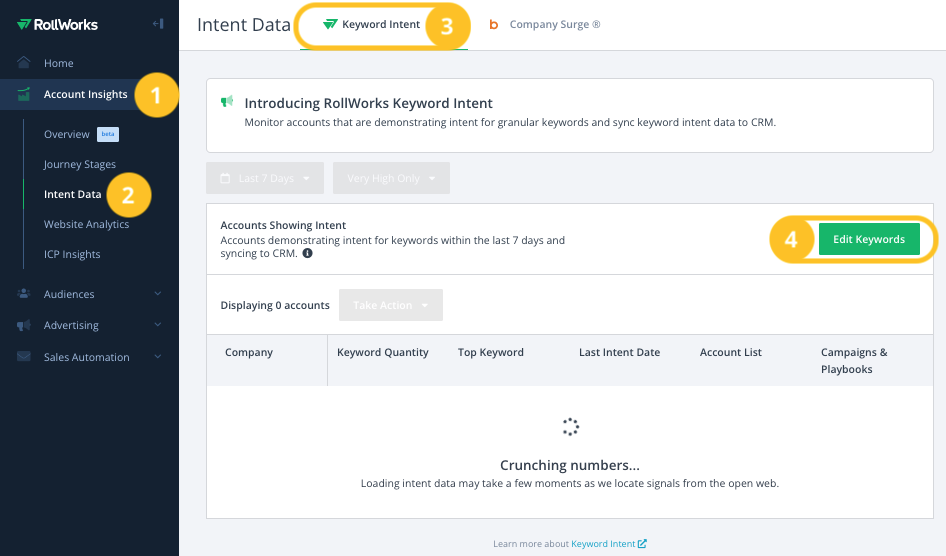This screenshot has width=946, height=556.
Task: Open ICP Insights
Action: pos(72,254)
